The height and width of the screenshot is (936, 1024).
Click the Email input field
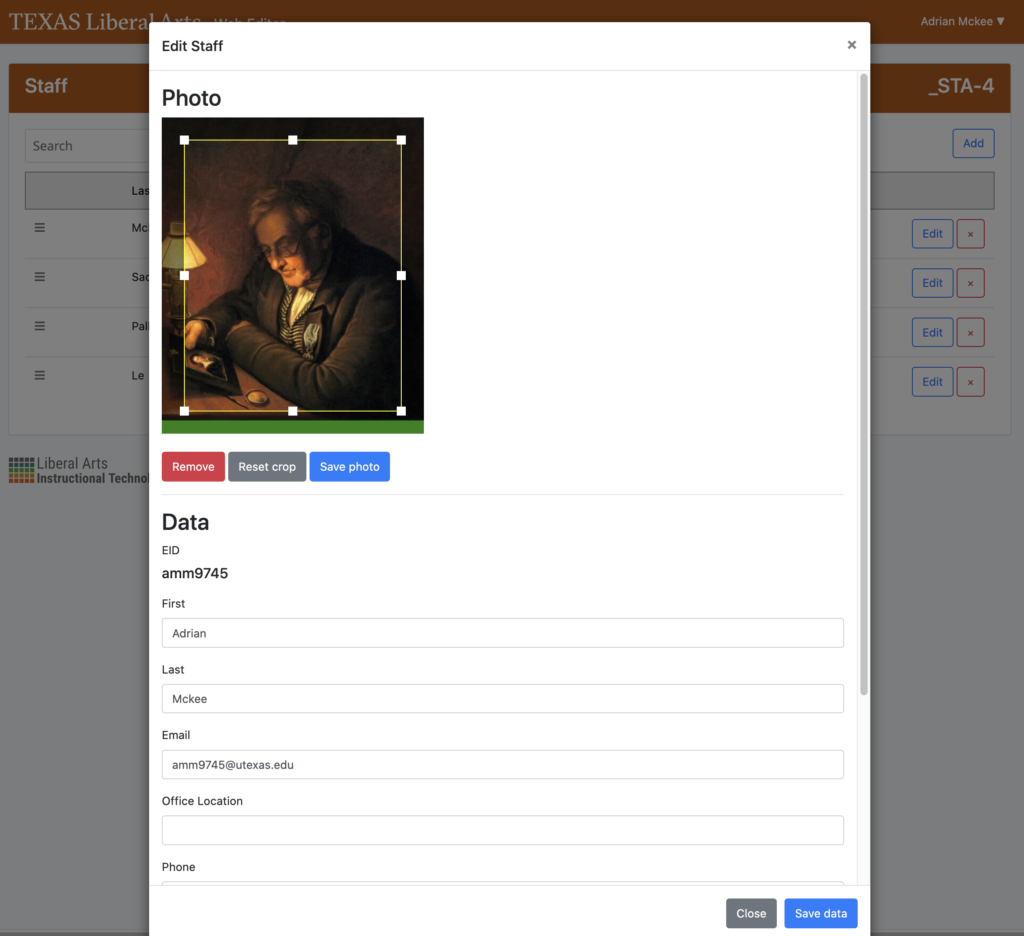[x=503, y=764]
